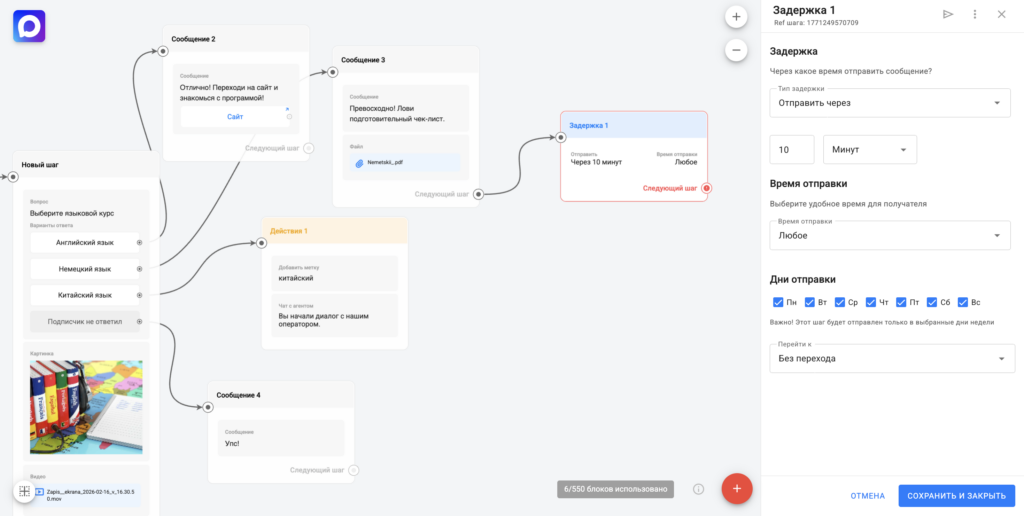
Task: Click the ОТМЕНА button
Action: (x=867, y=496)
